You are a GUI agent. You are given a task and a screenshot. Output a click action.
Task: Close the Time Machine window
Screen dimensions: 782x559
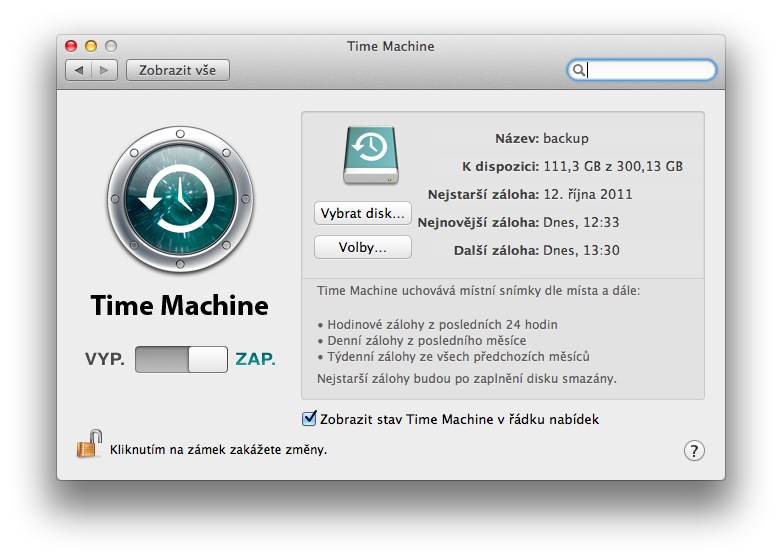click(x=71, y=46)
